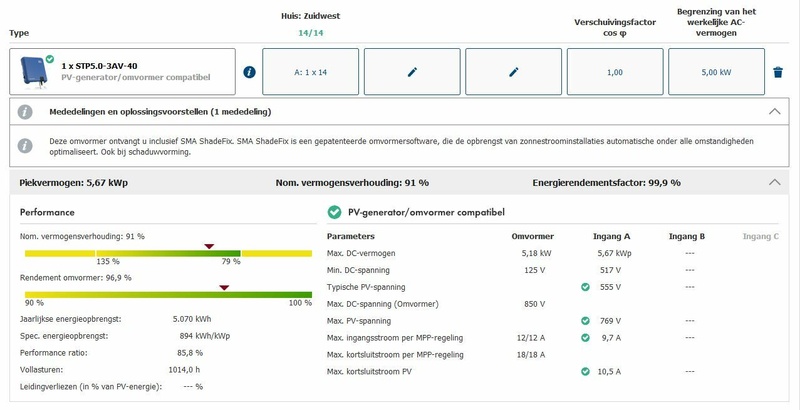Click the second pencil edit icon
Screen dimensions: 800x410
click(514, 72)
